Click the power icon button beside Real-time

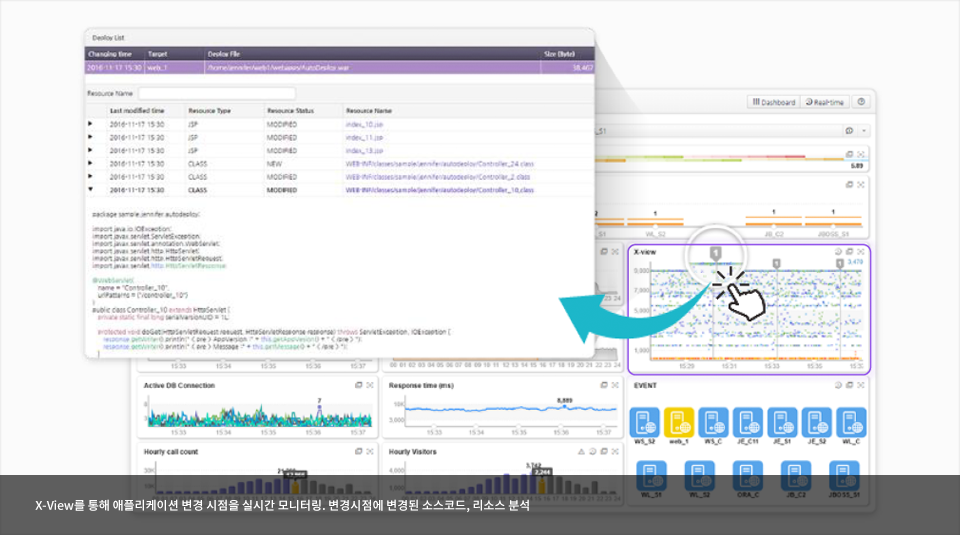861,102
